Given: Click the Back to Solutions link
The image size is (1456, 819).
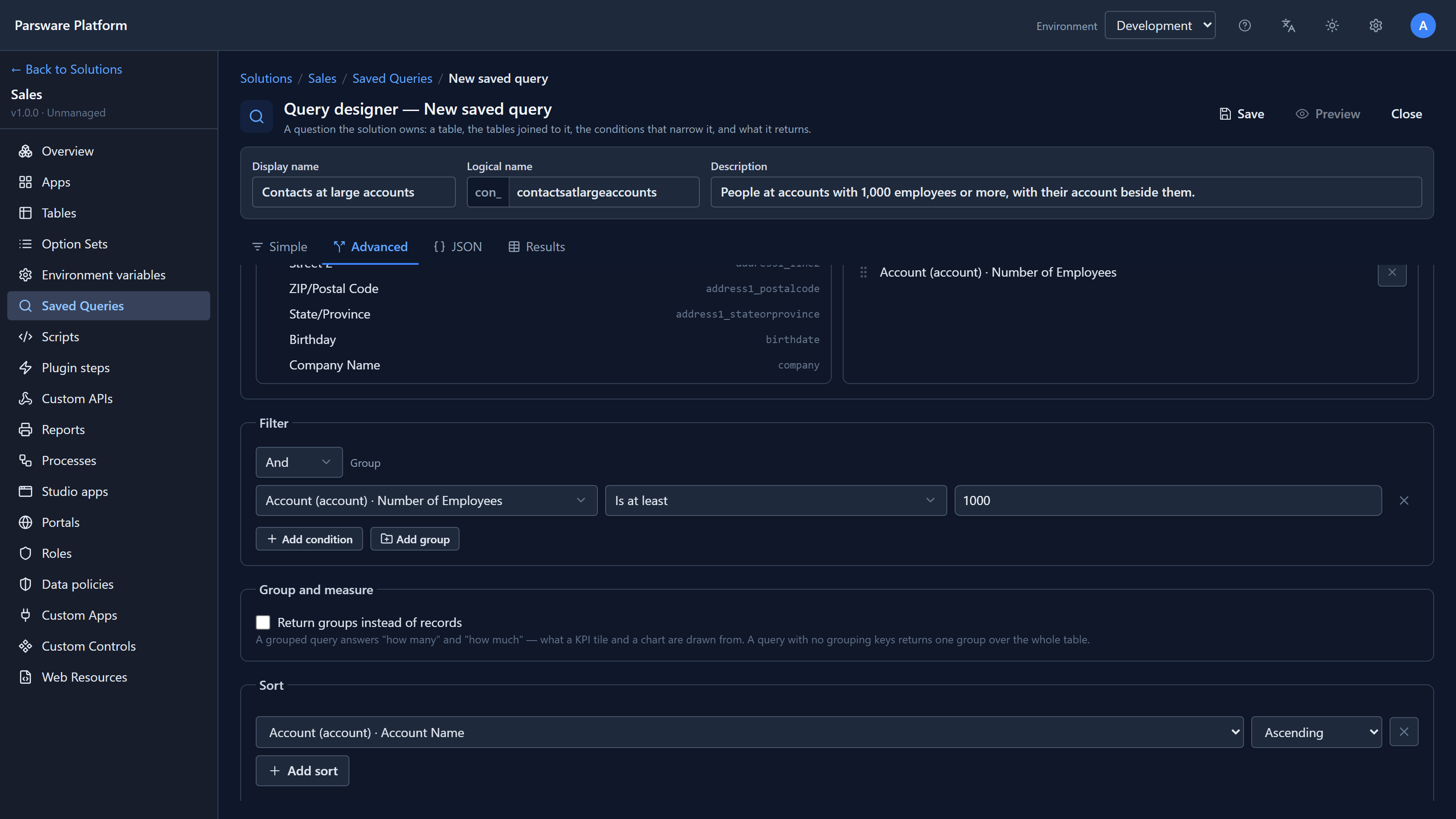Looking at the screenshot, I should tap(67, 70).
